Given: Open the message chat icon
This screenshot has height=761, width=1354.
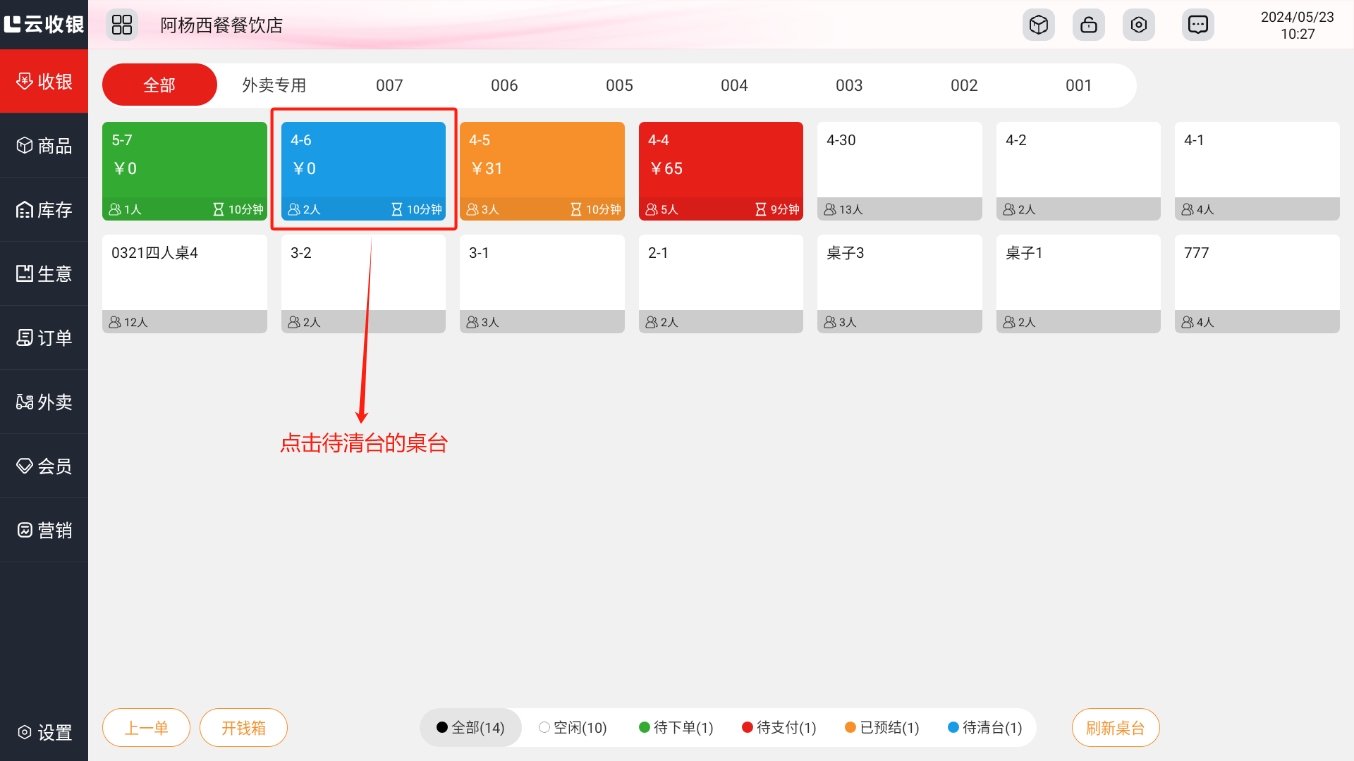Looking at the screenshot, I should [x=1197, y=25].
